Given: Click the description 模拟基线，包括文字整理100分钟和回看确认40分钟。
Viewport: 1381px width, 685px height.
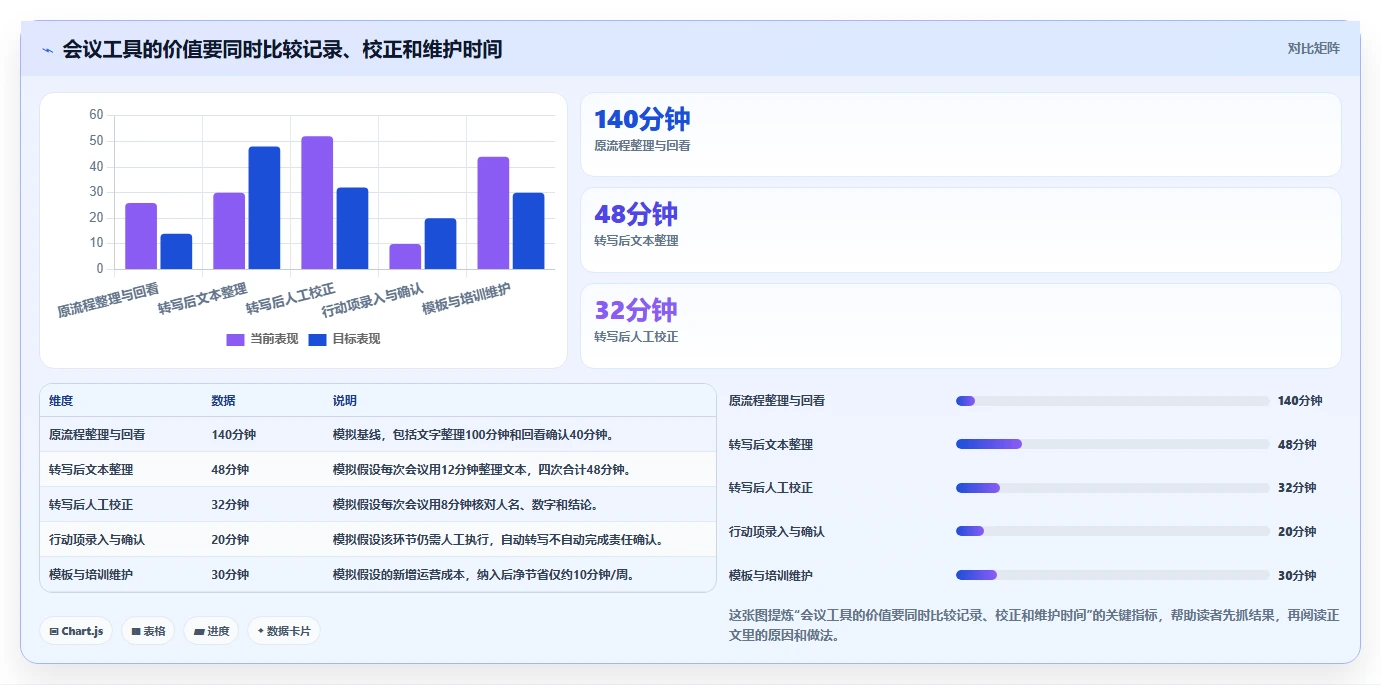Looking at the screenshot, I should (x=475, y=435).
